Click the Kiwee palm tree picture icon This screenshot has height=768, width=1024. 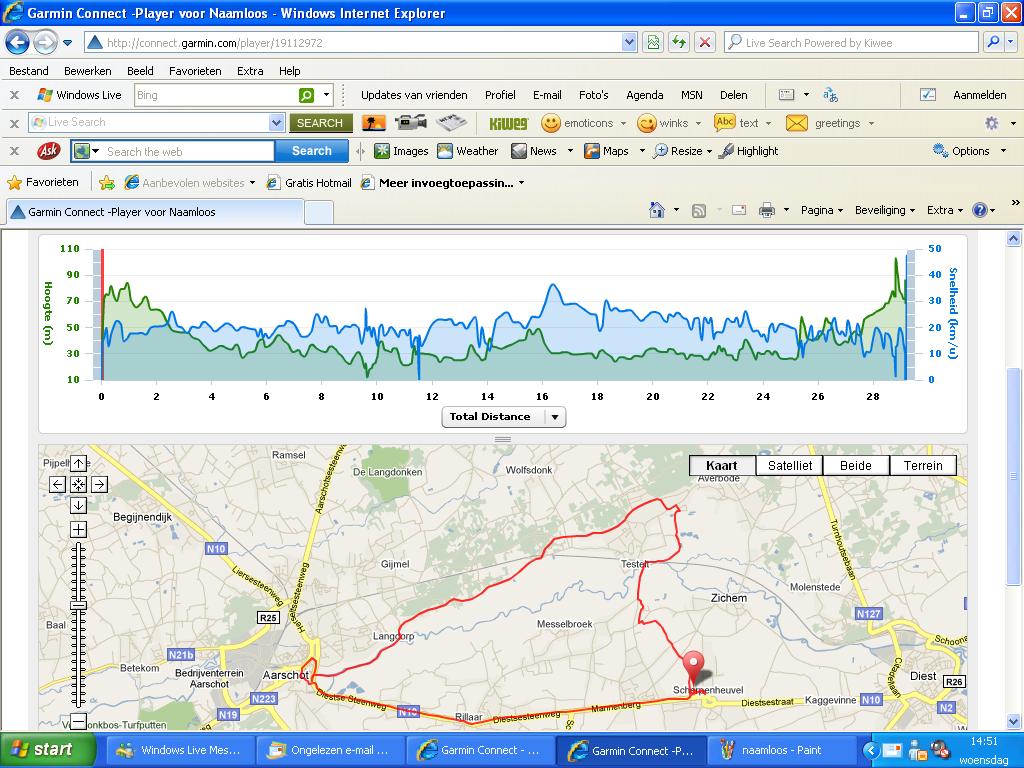point(374,123)
